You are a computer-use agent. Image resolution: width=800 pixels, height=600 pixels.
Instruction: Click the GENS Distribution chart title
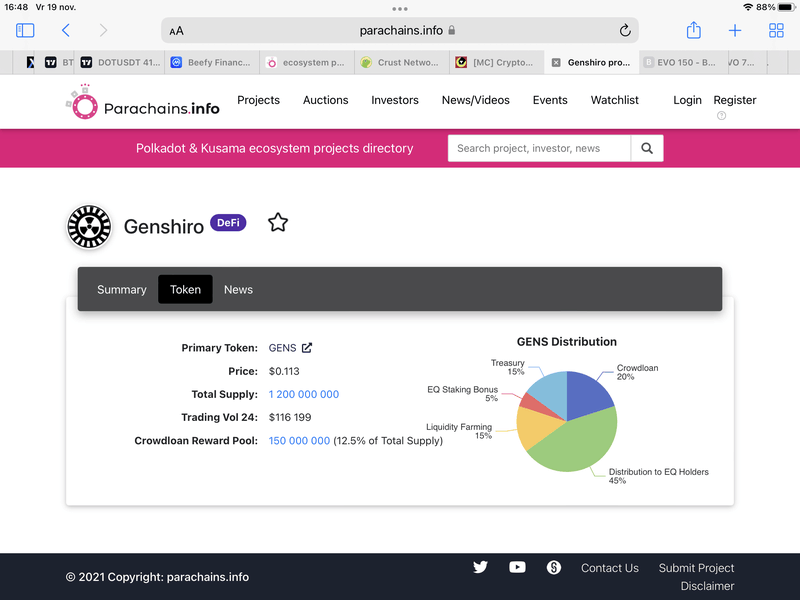566,342
